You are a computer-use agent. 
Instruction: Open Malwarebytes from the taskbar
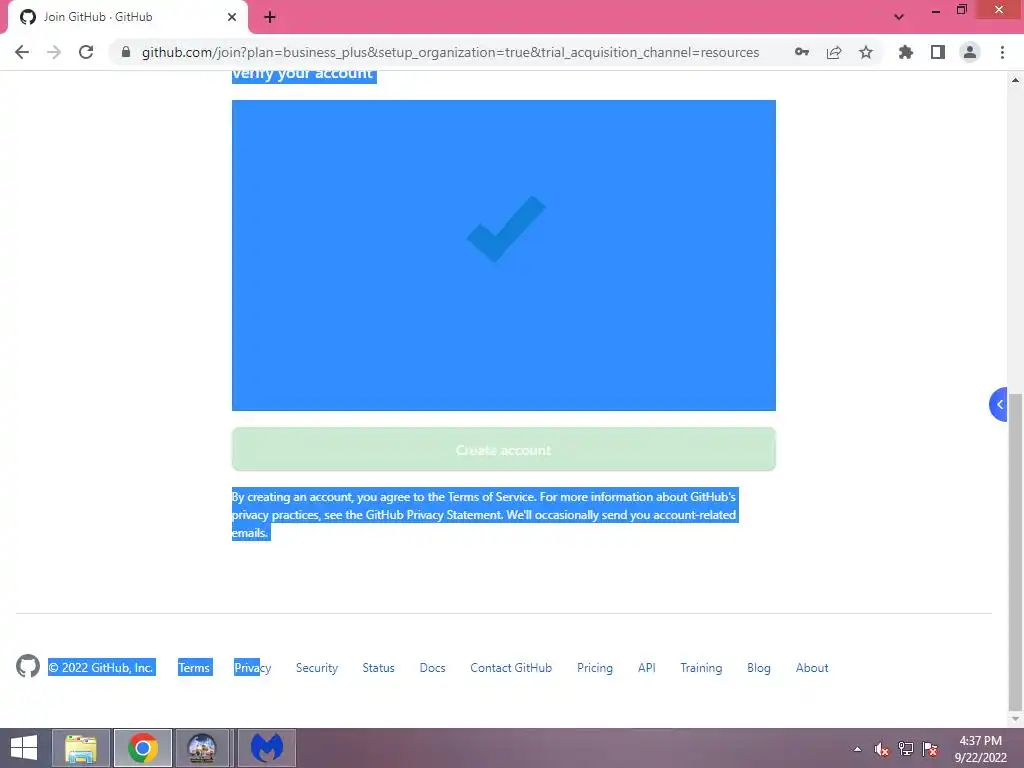[267, 748]
